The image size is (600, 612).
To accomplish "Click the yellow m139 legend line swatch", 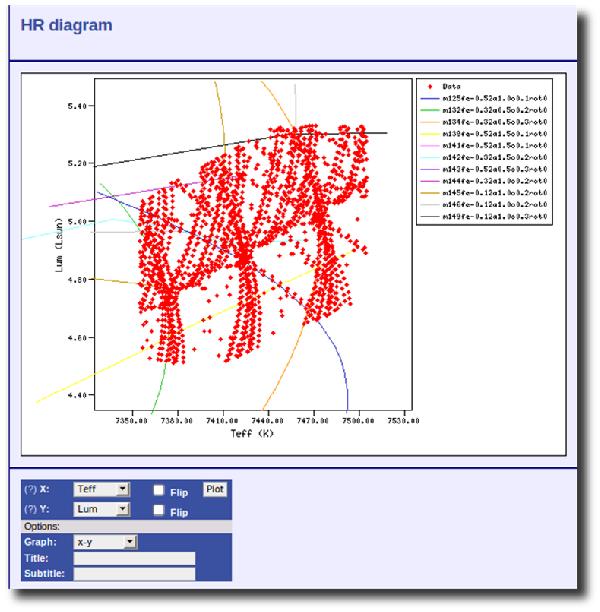I will (431, 136).
